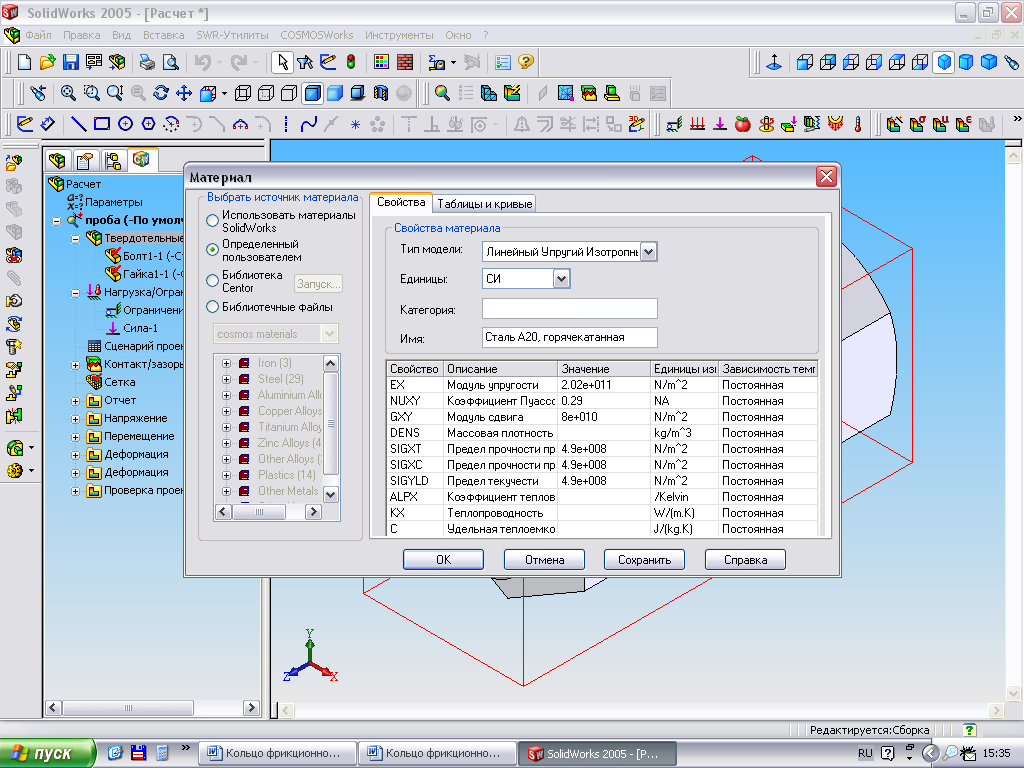Image resolution: width=1024 pixels, height=768 pixels.
Task: Click the 'Имя' material name field
Action: click(569, 337)
